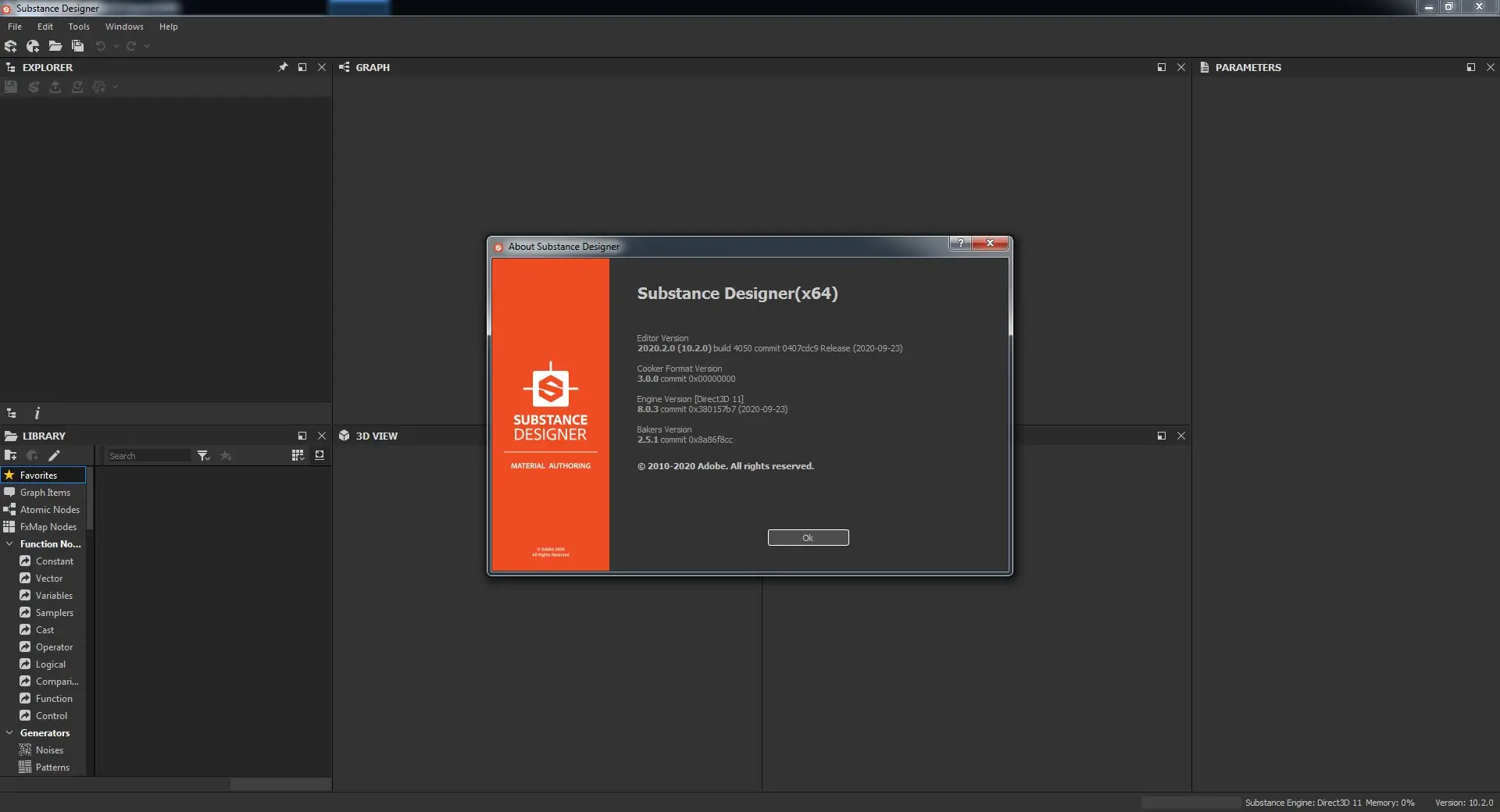The height and width of the screenshot is (812, 1500).
Task: Collapse the Function Nodes category
Action: pos(10,543)
